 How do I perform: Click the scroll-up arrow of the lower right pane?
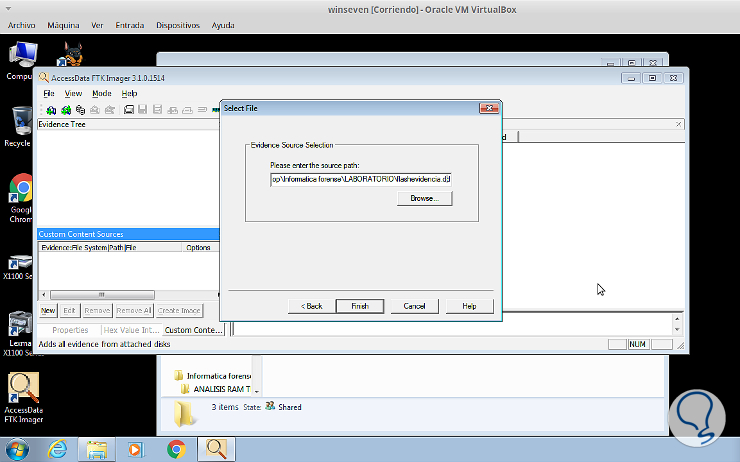677,319
